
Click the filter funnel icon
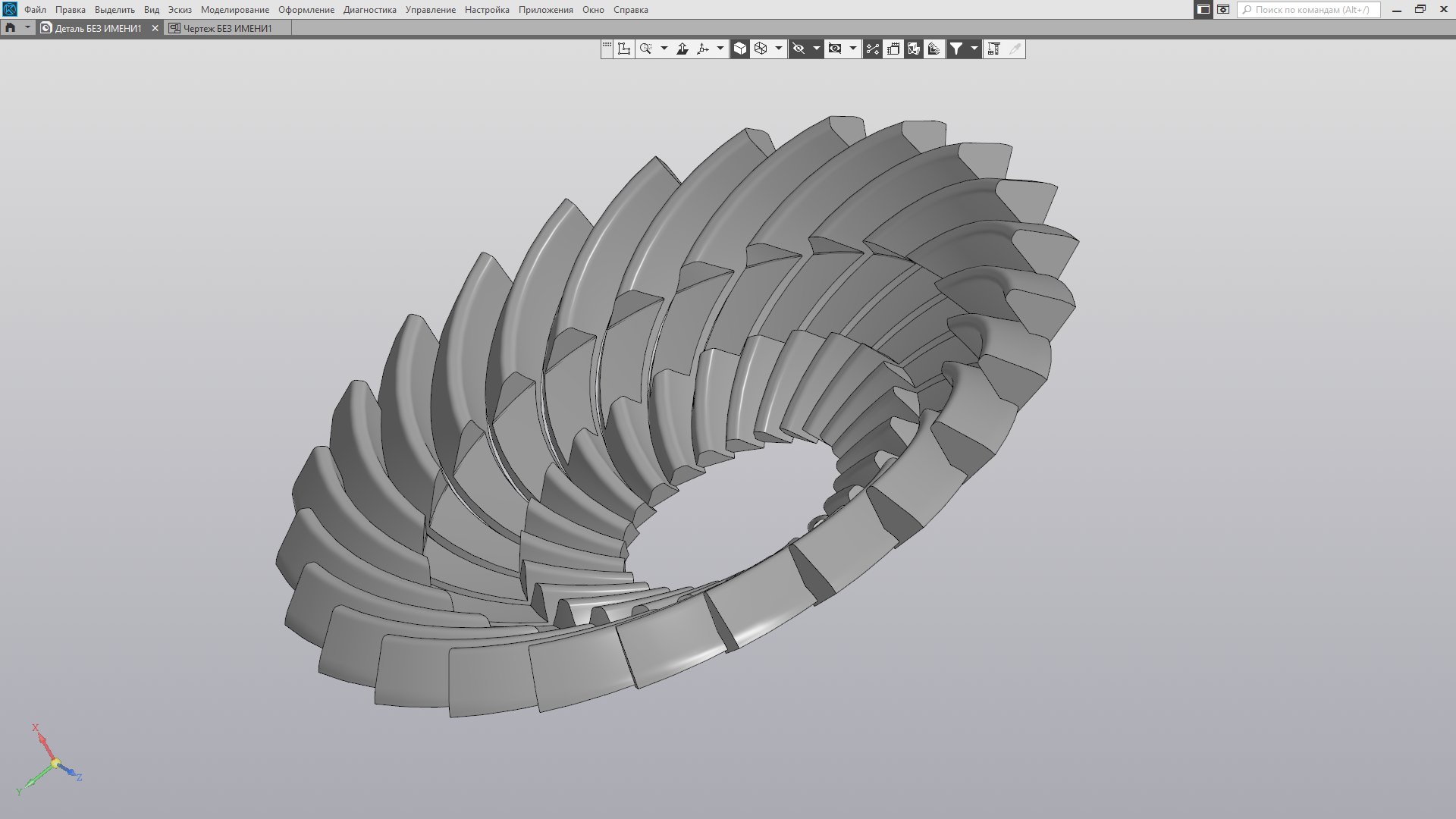(956, 49)
